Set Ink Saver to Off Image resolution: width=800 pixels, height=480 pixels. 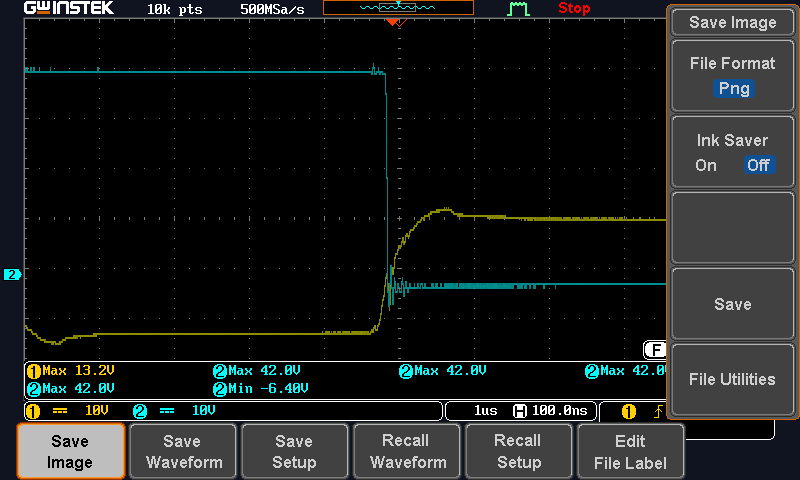759,165
